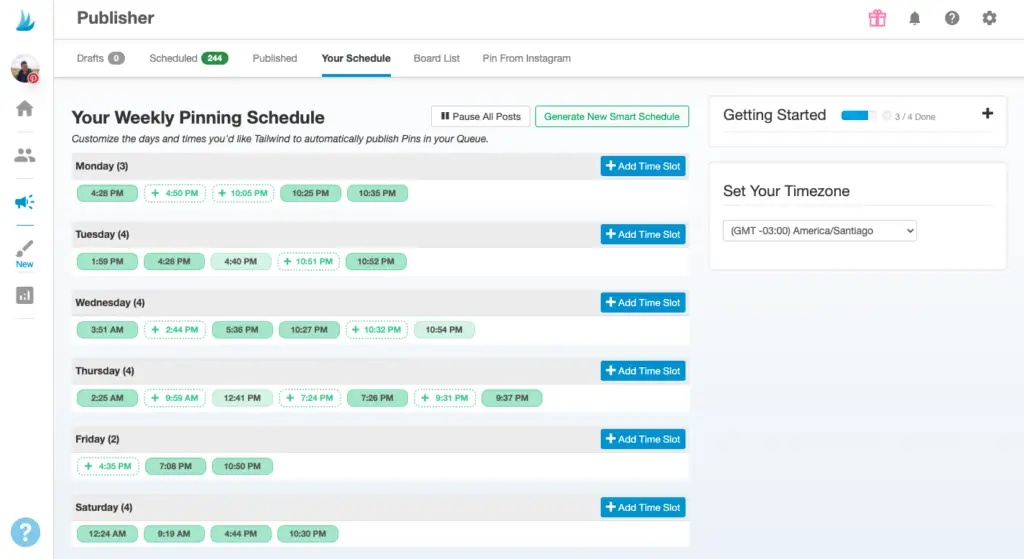
Task: Open the timezone dropdown America/Santiago
Action: tap(819, 231)
